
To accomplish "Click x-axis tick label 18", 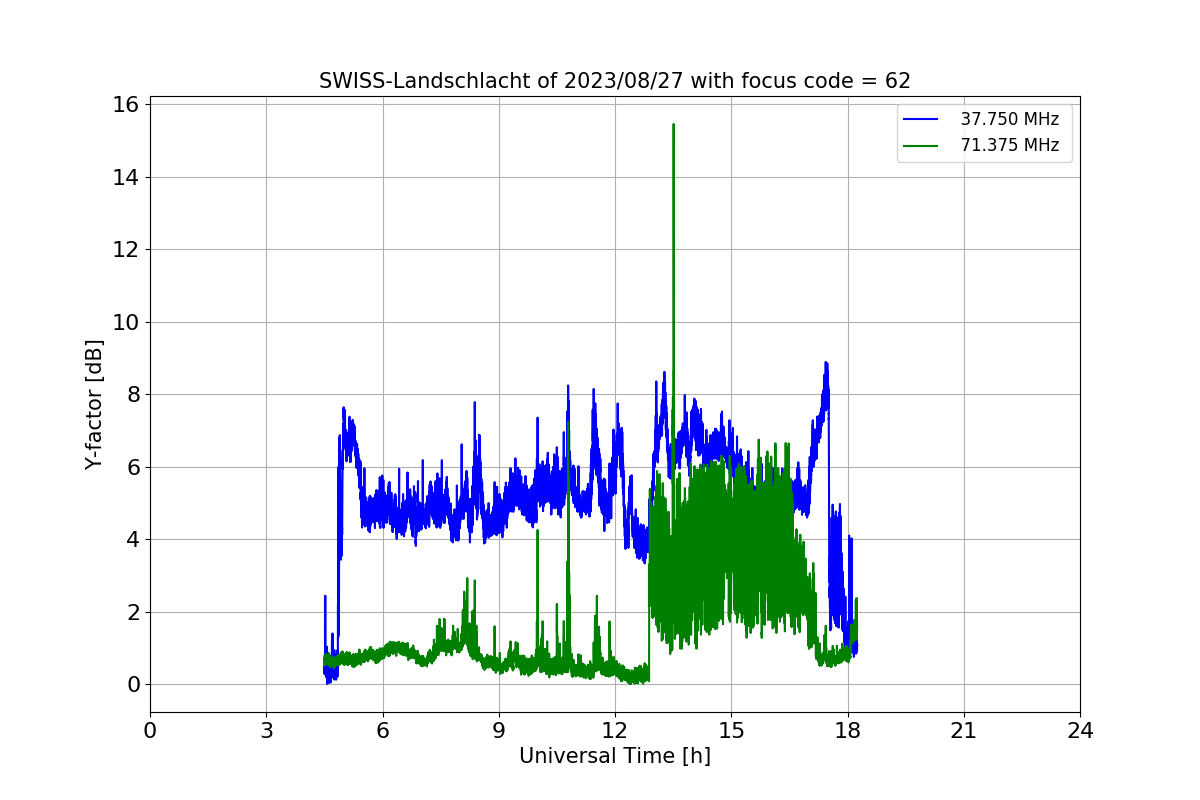I will coord(848,731).
